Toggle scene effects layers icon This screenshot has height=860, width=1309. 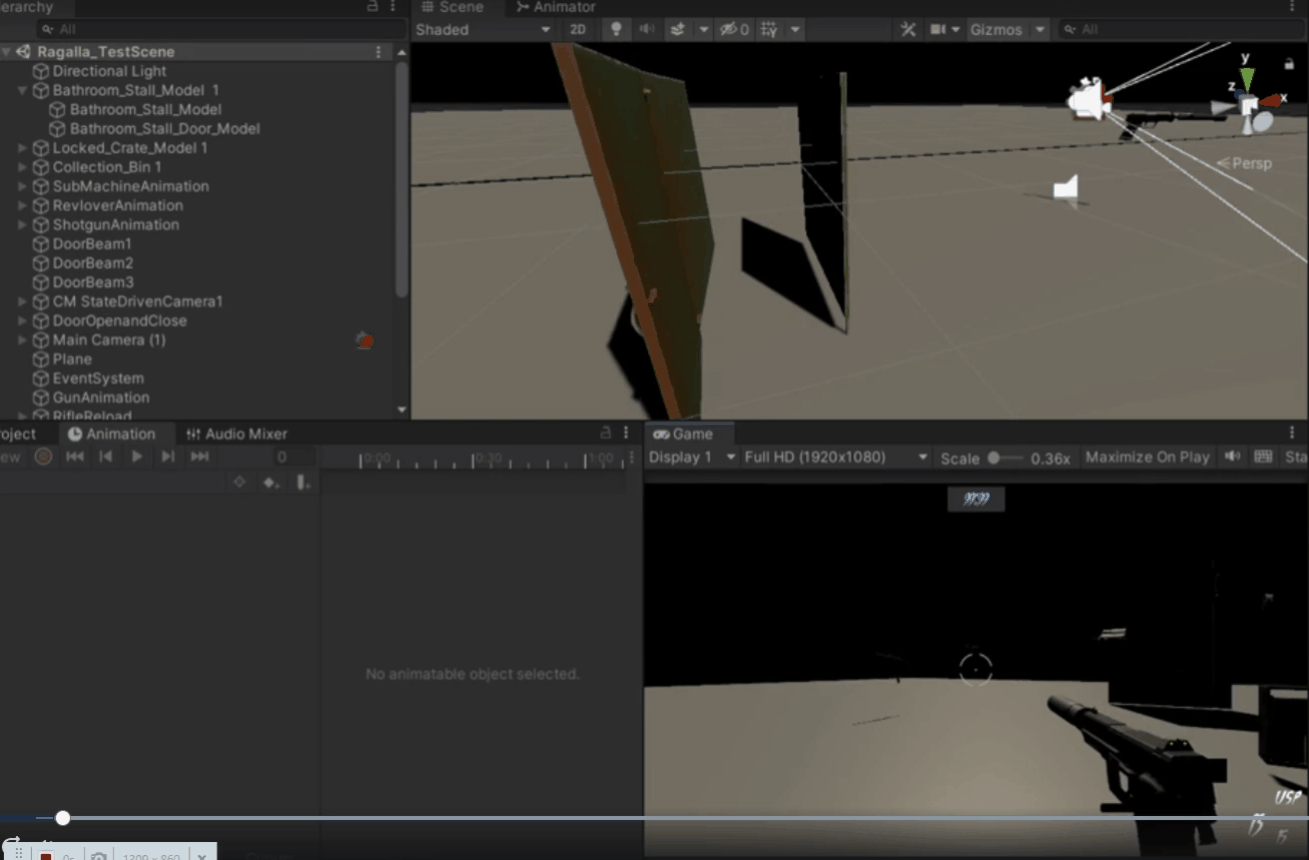coord(678,29)
